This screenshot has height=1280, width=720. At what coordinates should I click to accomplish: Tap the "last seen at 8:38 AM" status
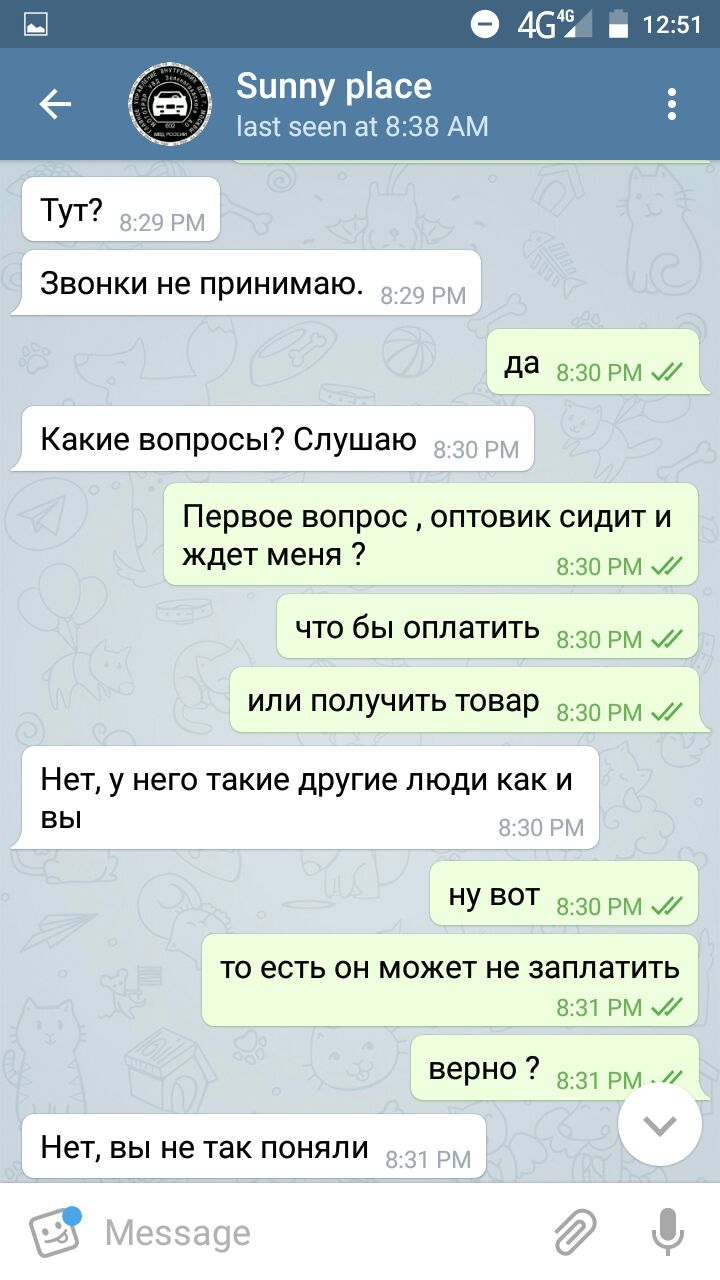point(362,126)
